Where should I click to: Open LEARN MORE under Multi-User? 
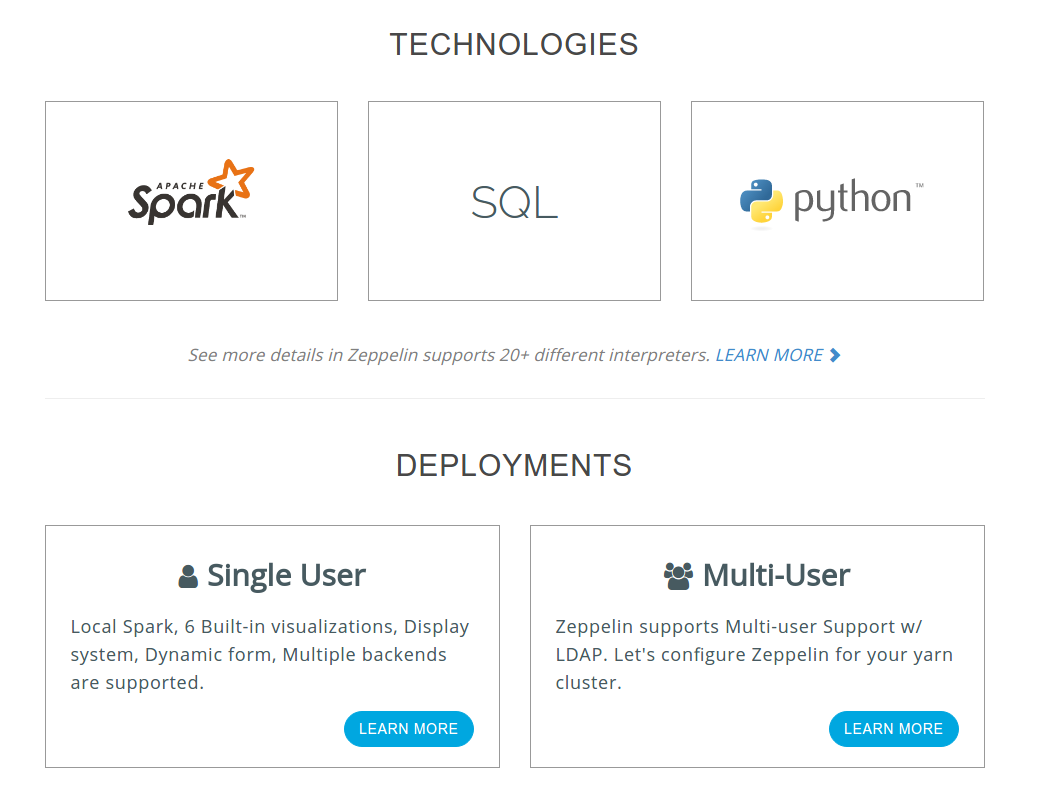click(893, 729)
